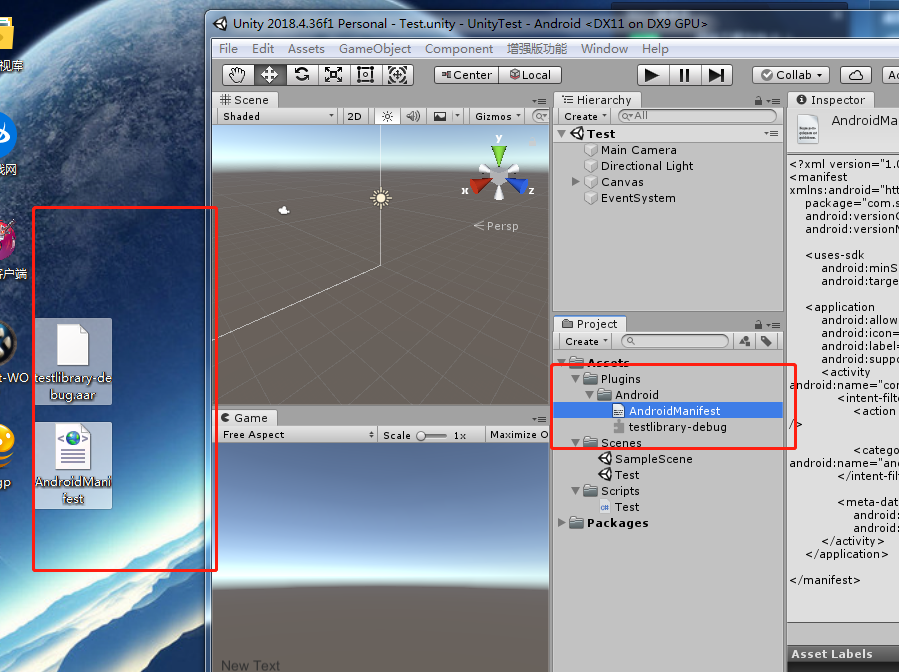Expand the Canvas object
This screenshot has width=899, height=672.
[x=576, y=182]
